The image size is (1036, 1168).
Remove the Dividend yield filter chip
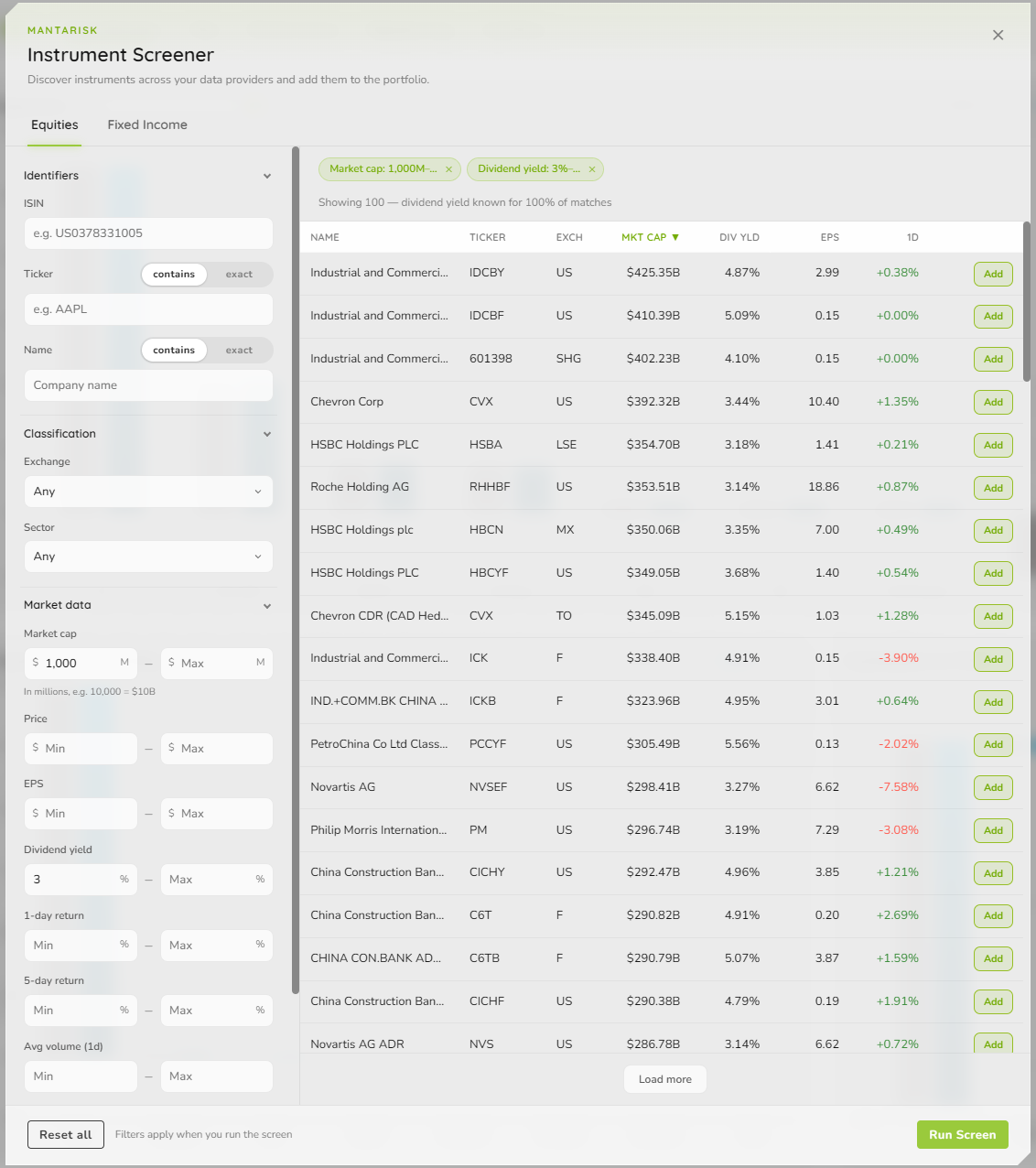592,169
